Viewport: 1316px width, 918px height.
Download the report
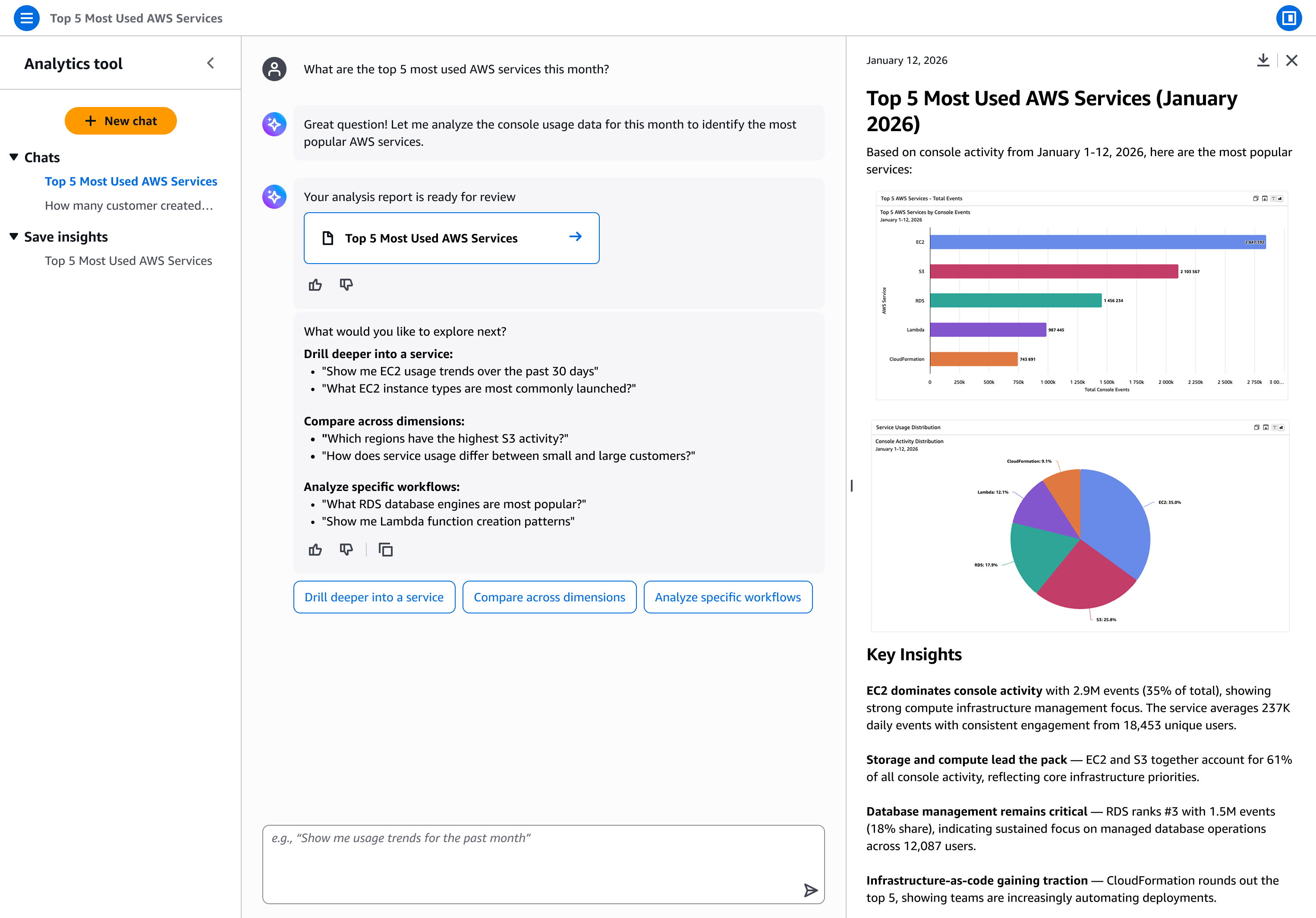point(1263,60)
